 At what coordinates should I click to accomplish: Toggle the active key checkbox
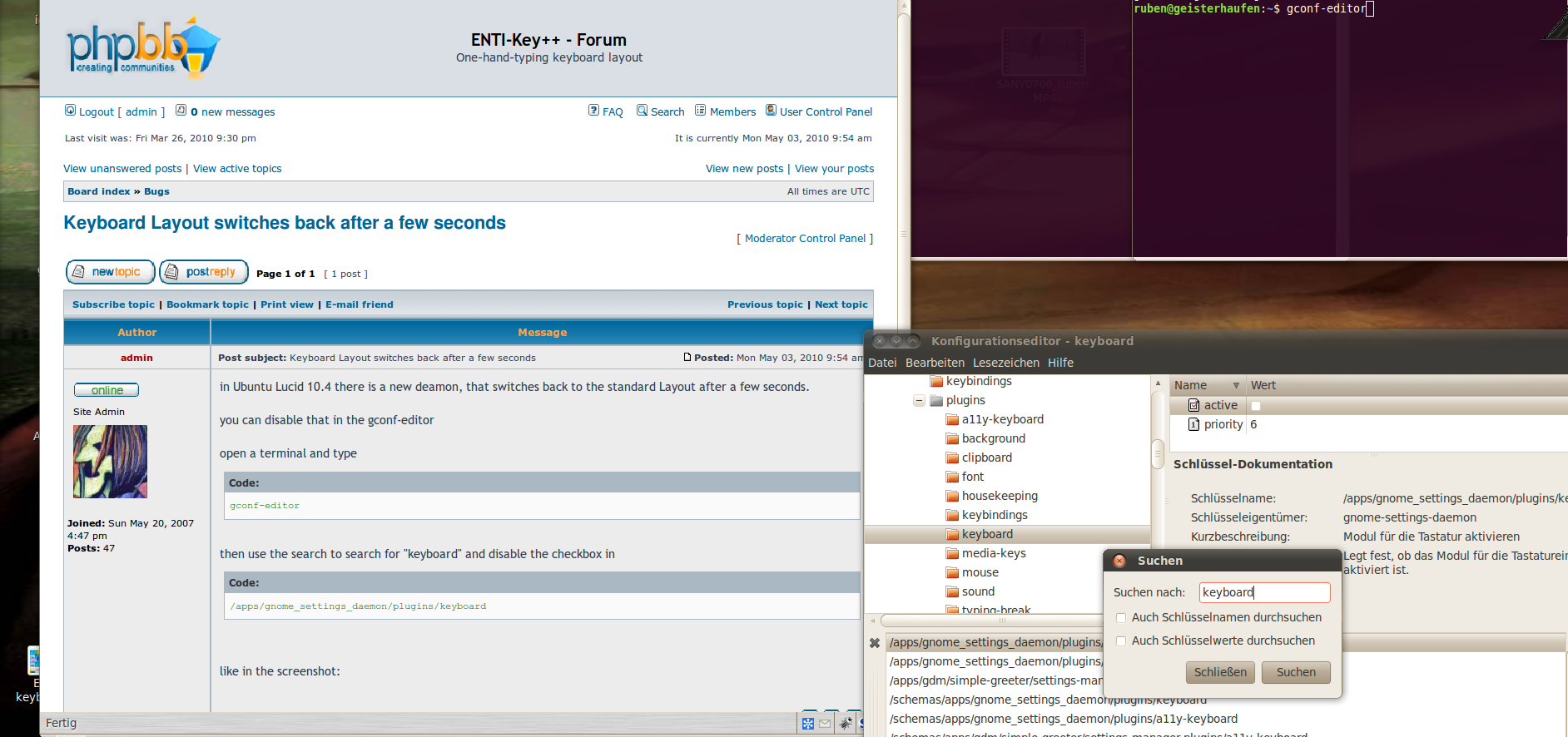[x=1256, y=406]
